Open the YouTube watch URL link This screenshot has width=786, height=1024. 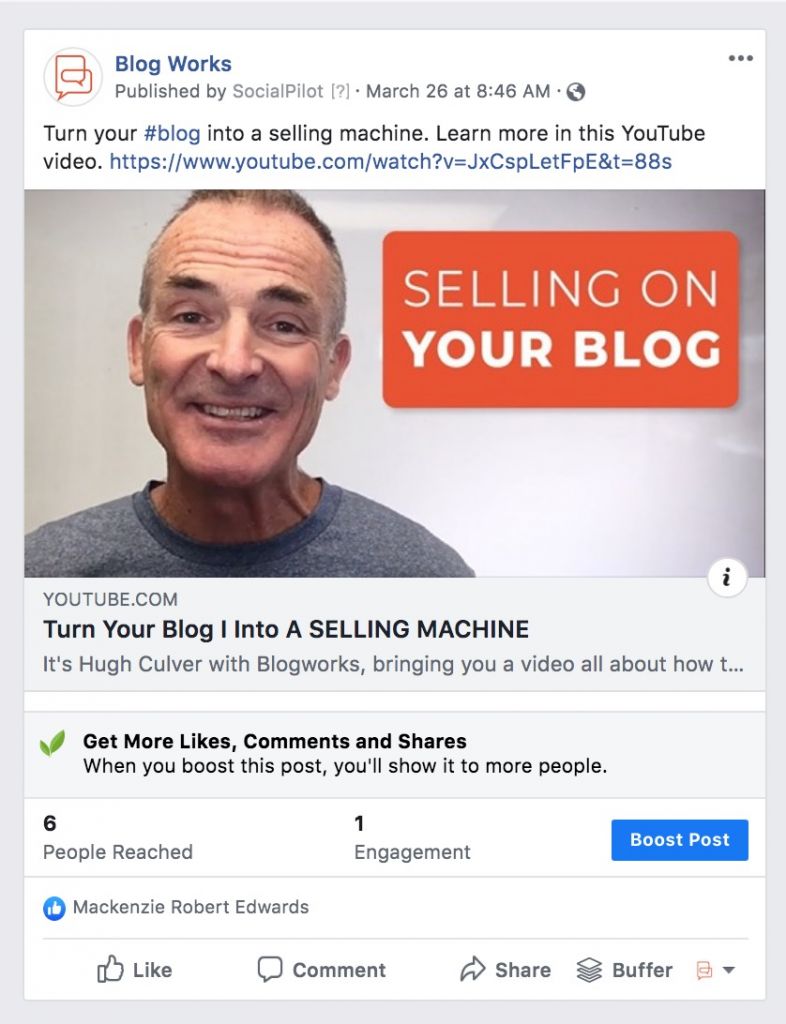pos(390,161)
